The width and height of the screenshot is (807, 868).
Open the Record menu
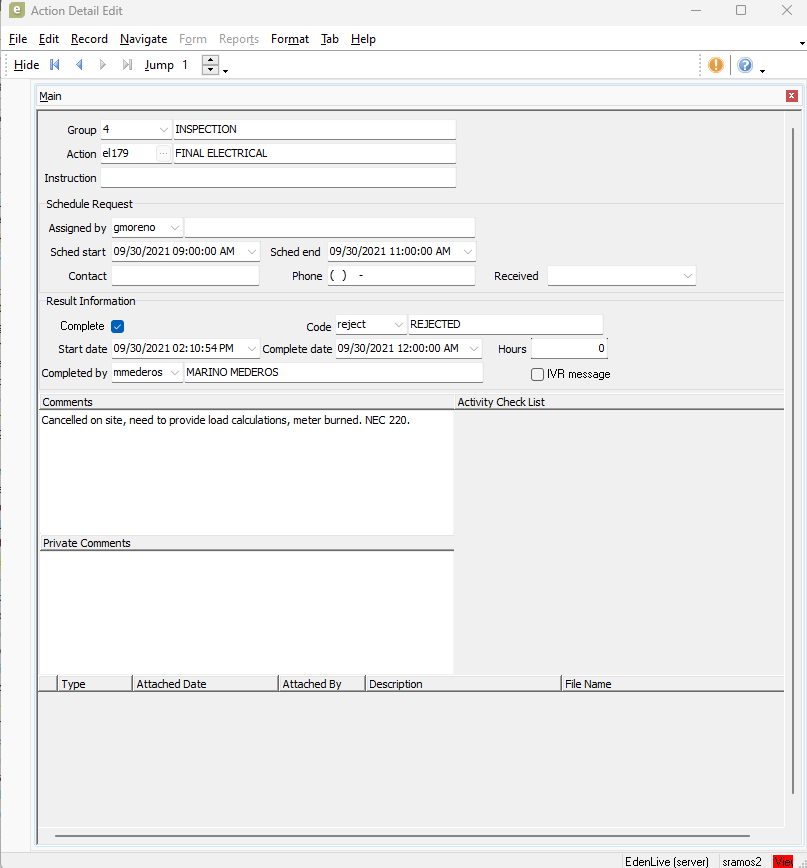[x=89, y=39]
